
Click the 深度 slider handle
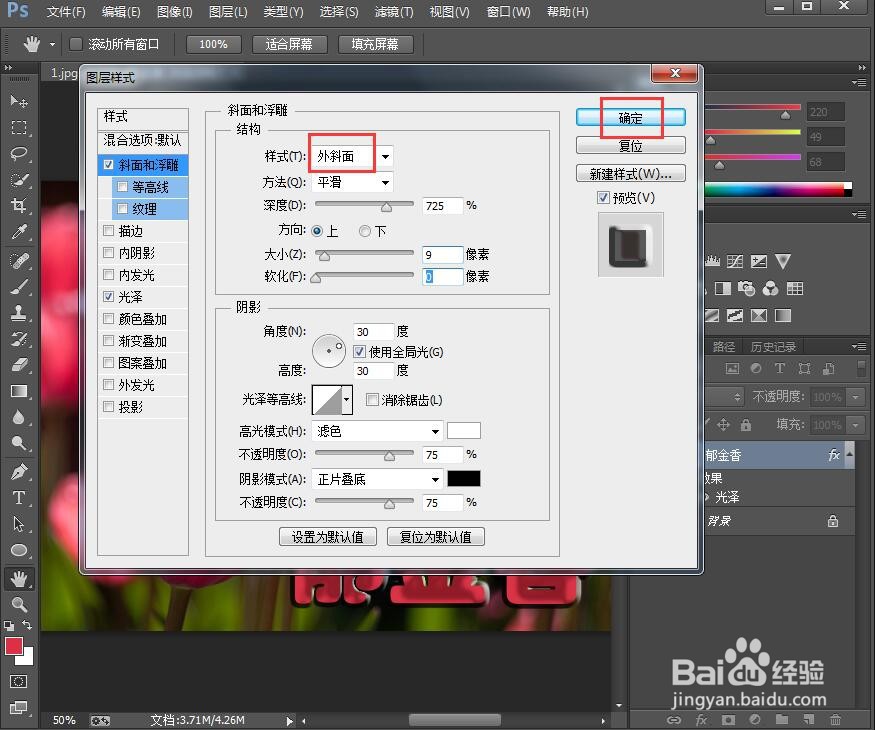tap(386, 207)
